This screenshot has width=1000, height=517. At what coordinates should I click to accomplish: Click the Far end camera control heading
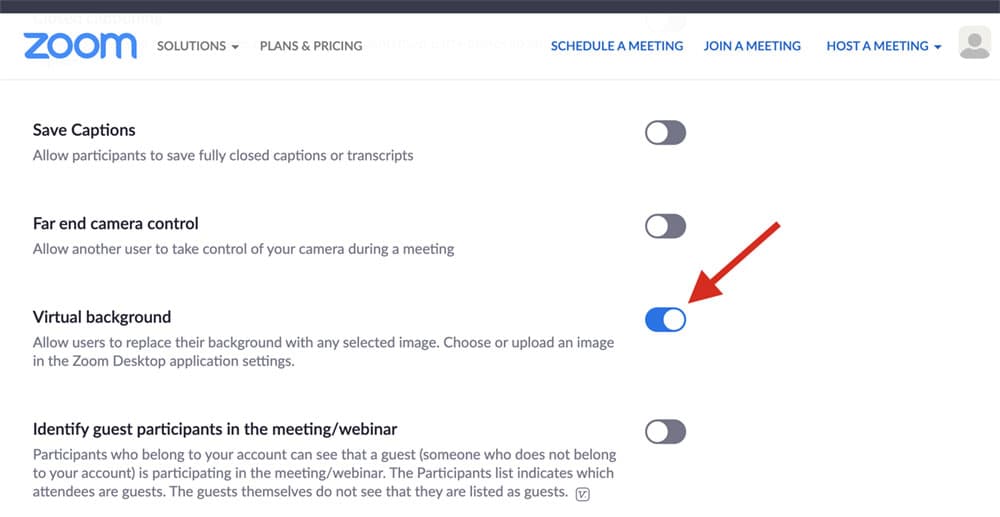point(115,224)
